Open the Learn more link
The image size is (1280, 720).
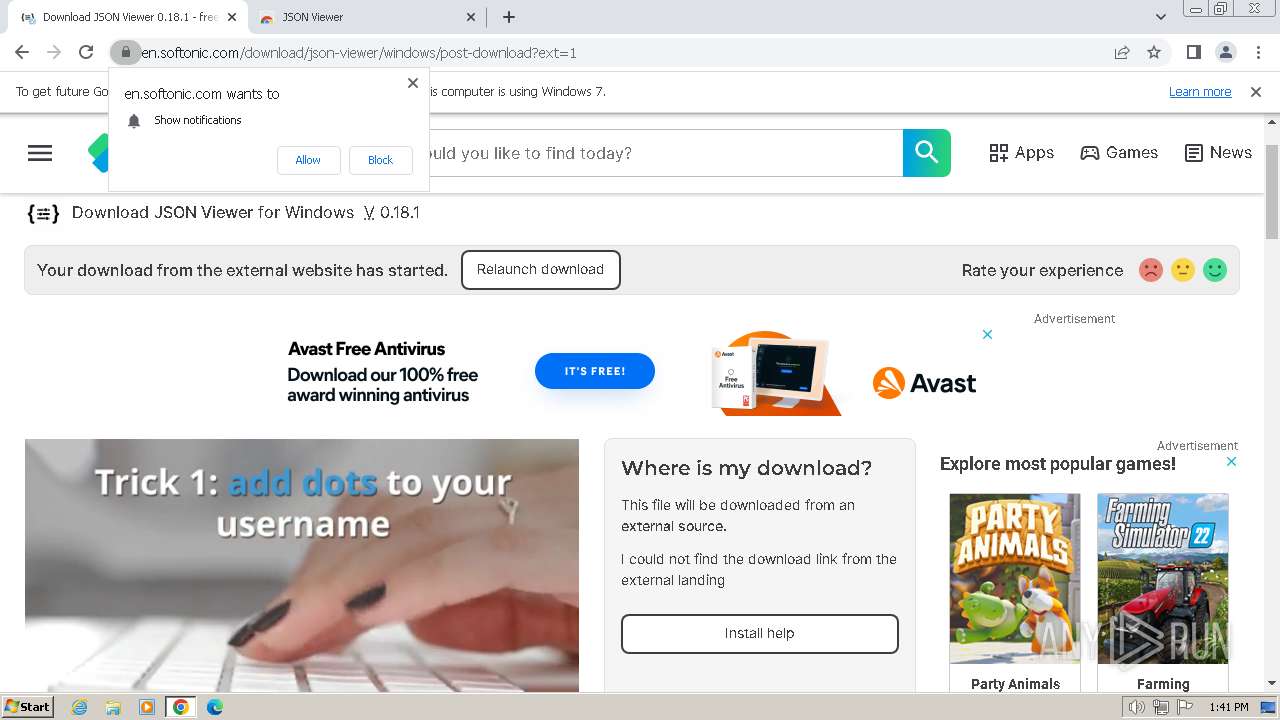click(x=1200, y=92)
